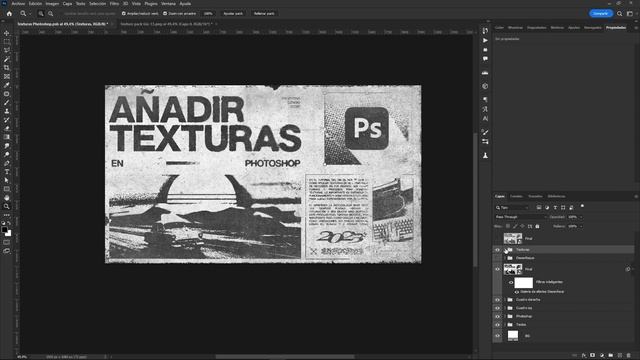Hide the Photoshop group layer
The image size is (640, 360).
[497, 316]
